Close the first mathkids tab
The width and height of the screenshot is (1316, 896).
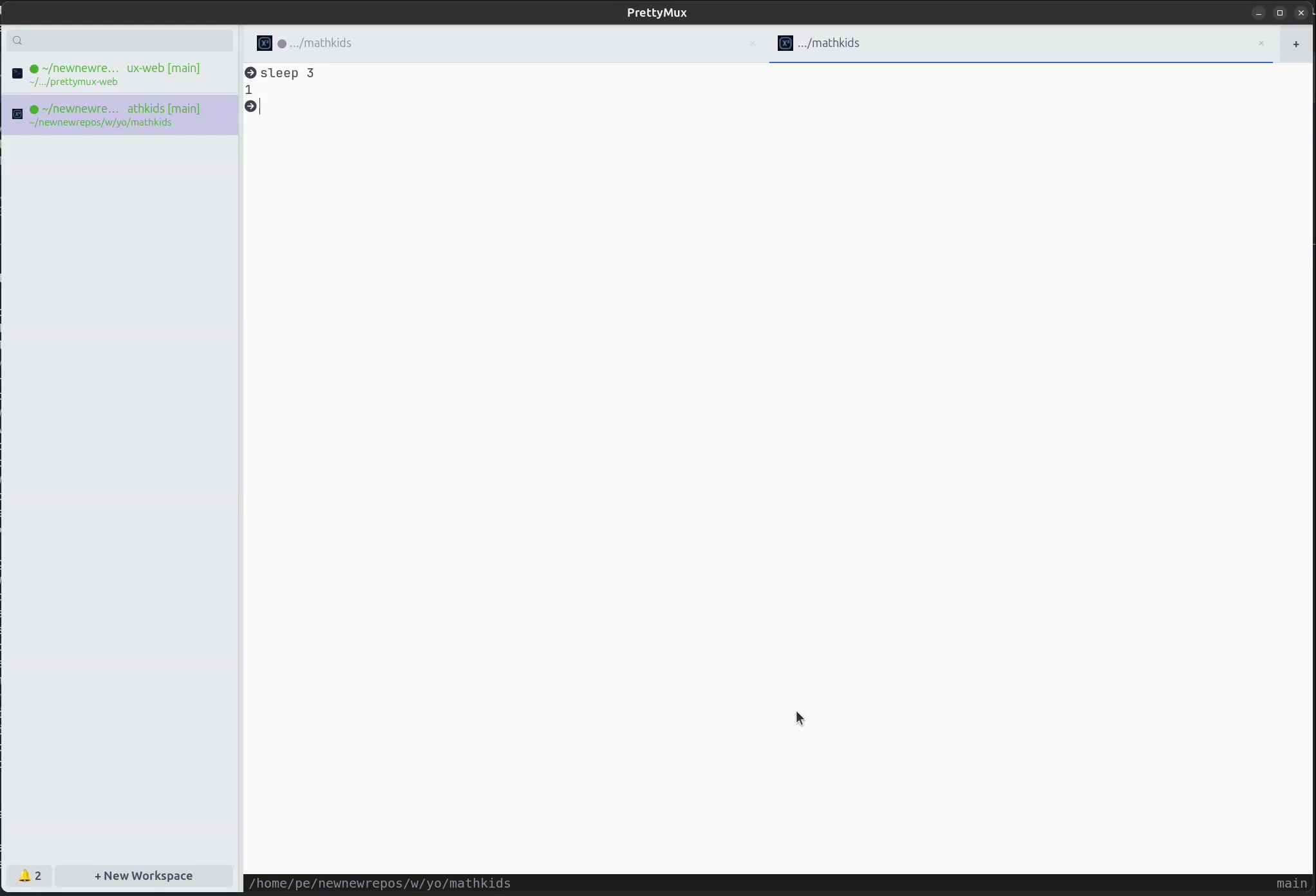pos(753,44)
